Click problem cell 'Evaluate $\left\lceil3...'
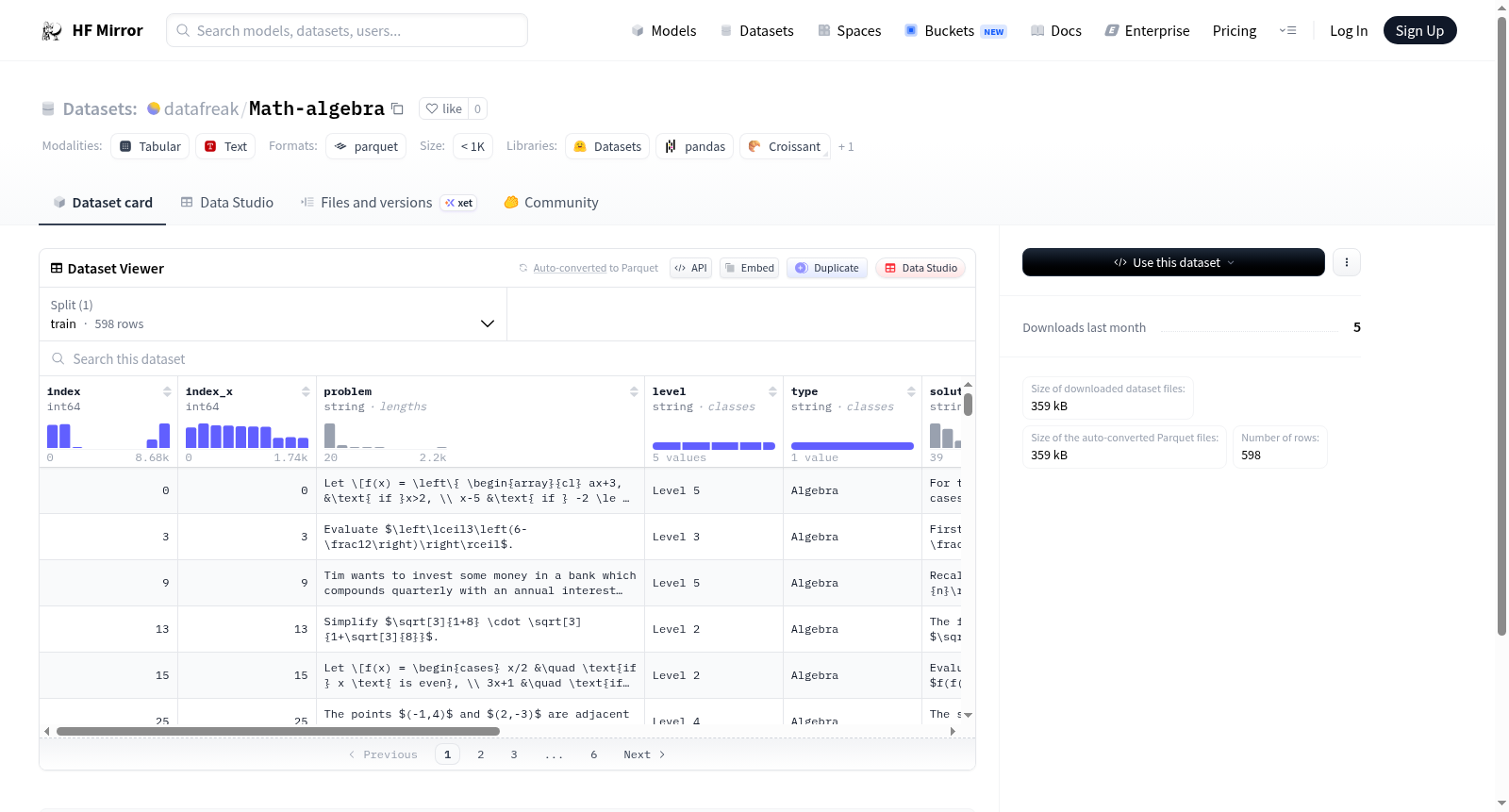 click(480, 537)
